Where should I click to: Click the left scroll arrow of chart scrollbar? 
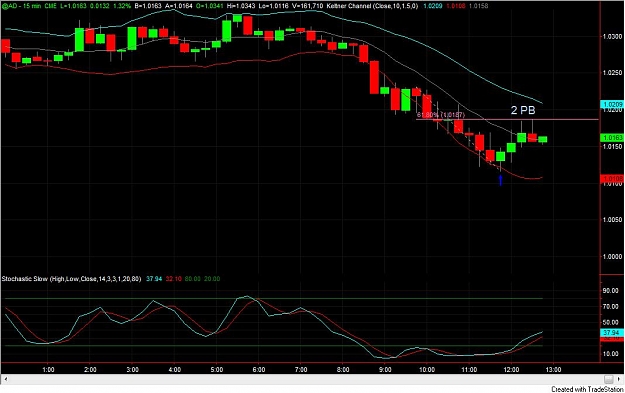pyautogui.click(x=5, y=379)
